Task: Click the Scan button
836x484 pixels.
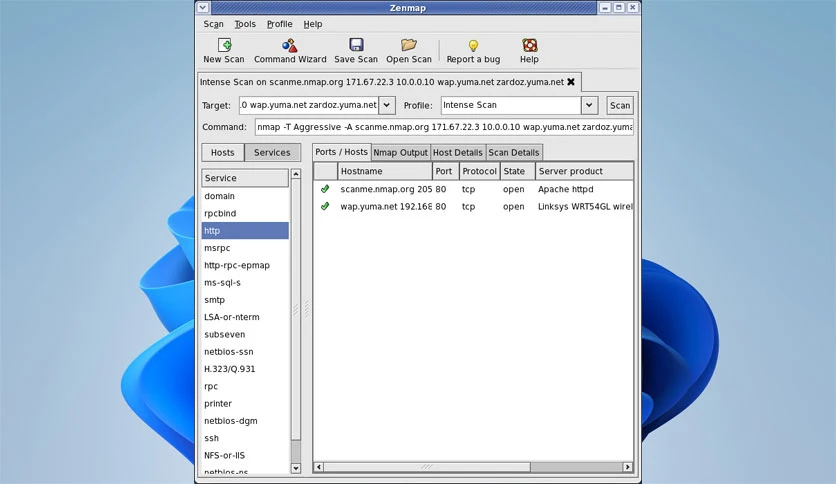Action: [x=620, y=106]
